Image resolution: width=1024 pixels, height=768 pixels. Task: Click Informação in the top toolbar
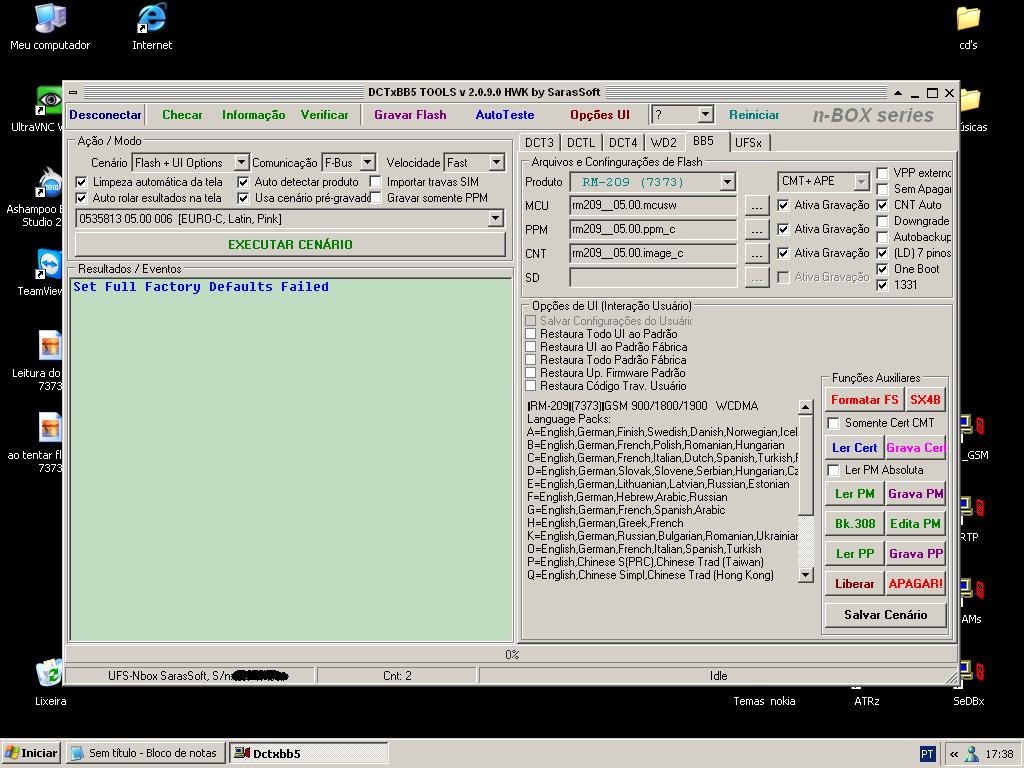(x=253, y=115)
